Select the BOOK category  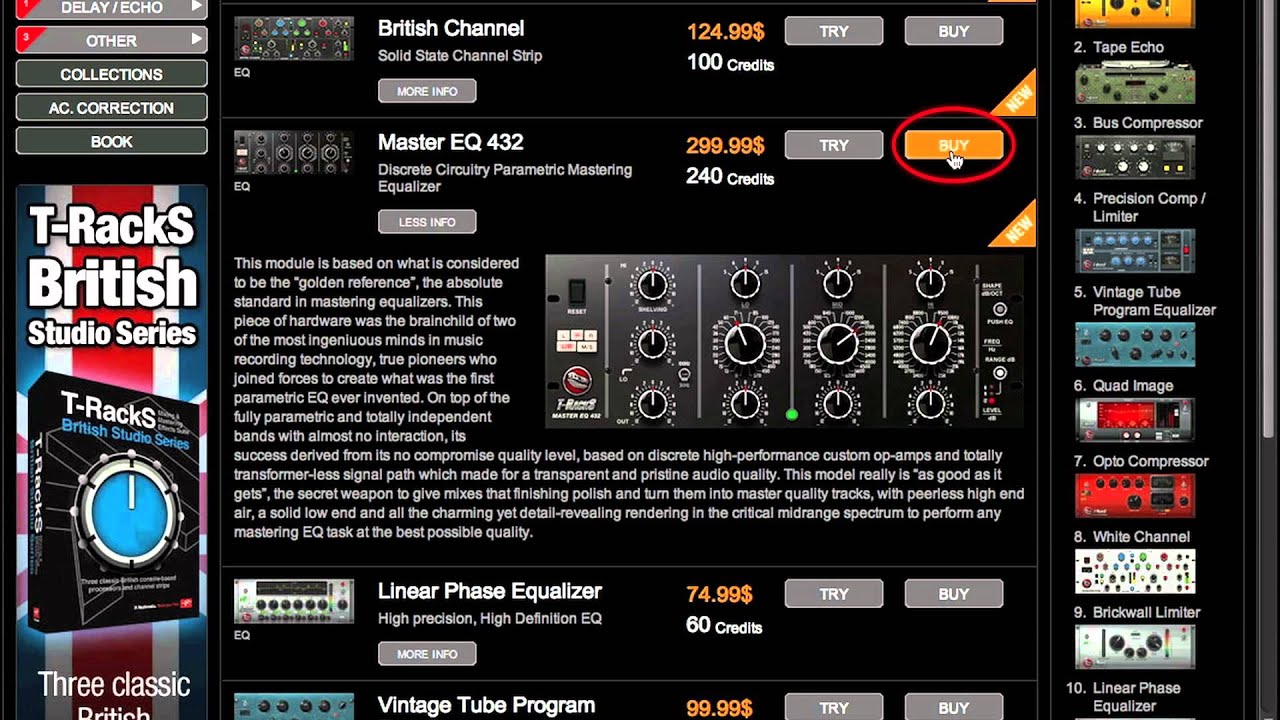coord(111,142)
